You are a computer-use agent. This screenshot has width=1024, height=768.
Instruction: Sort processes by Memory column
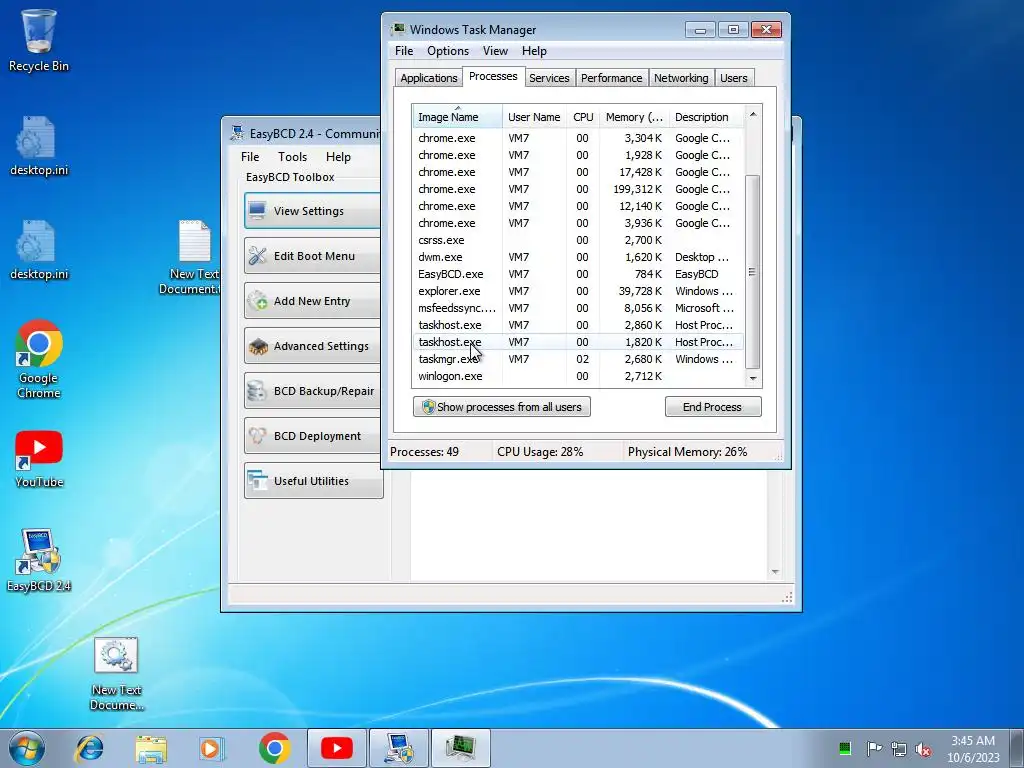(x=634, y=117)
